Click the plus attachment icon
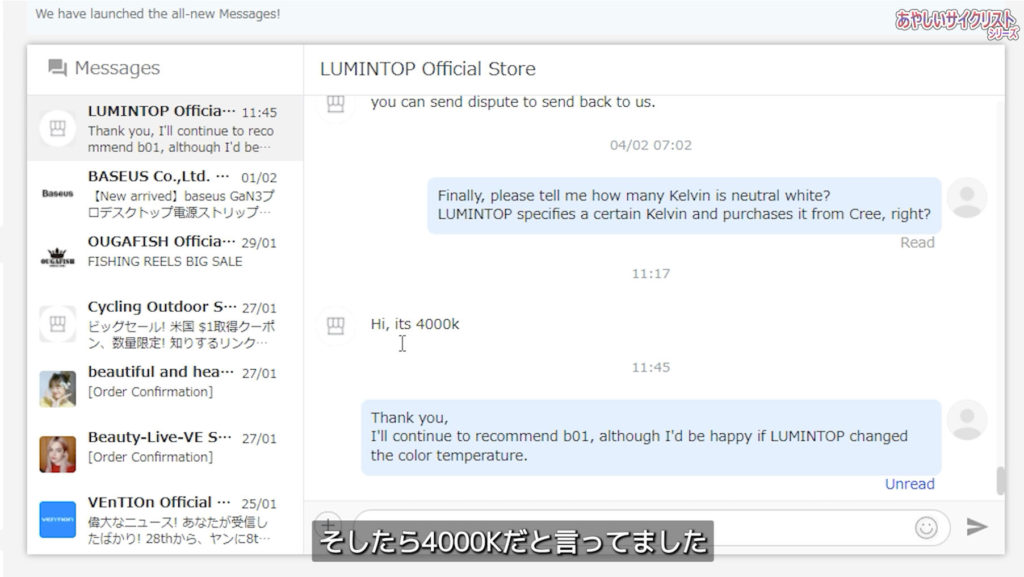The width and height of the screenshot is (1024, 577). [x=328, y=524]
